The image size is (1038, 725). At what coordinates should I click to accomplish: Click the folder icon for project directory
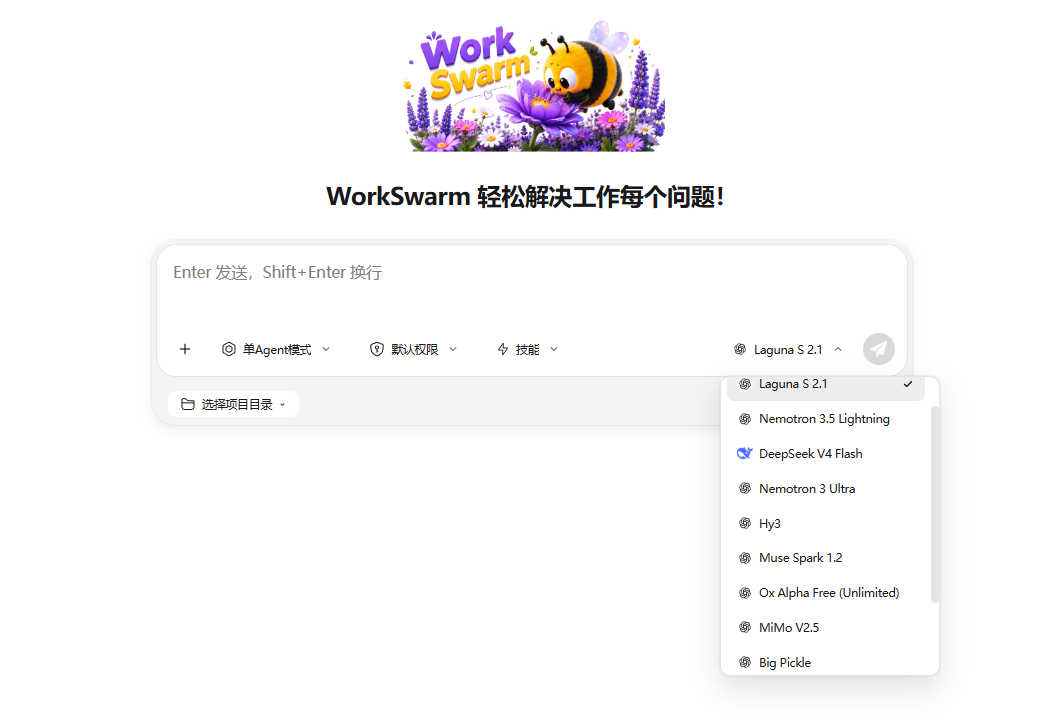click(188, 404)
